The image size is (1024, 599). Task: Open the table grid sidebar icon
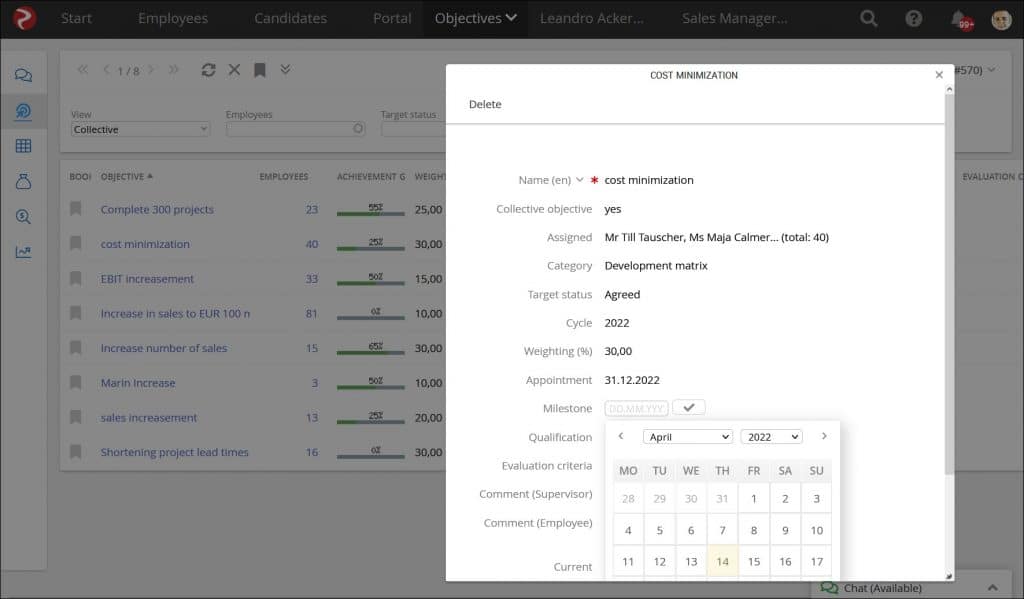click(x=23, y=146)
